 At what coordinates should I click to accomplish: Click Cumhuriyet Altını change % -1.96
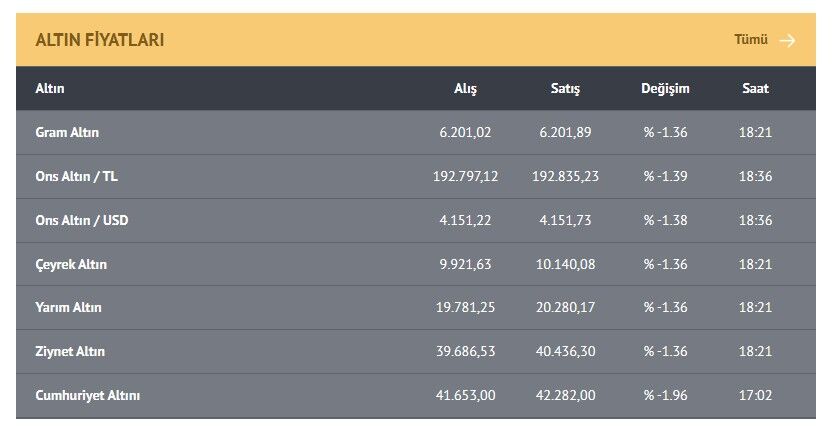pos(665,396)
